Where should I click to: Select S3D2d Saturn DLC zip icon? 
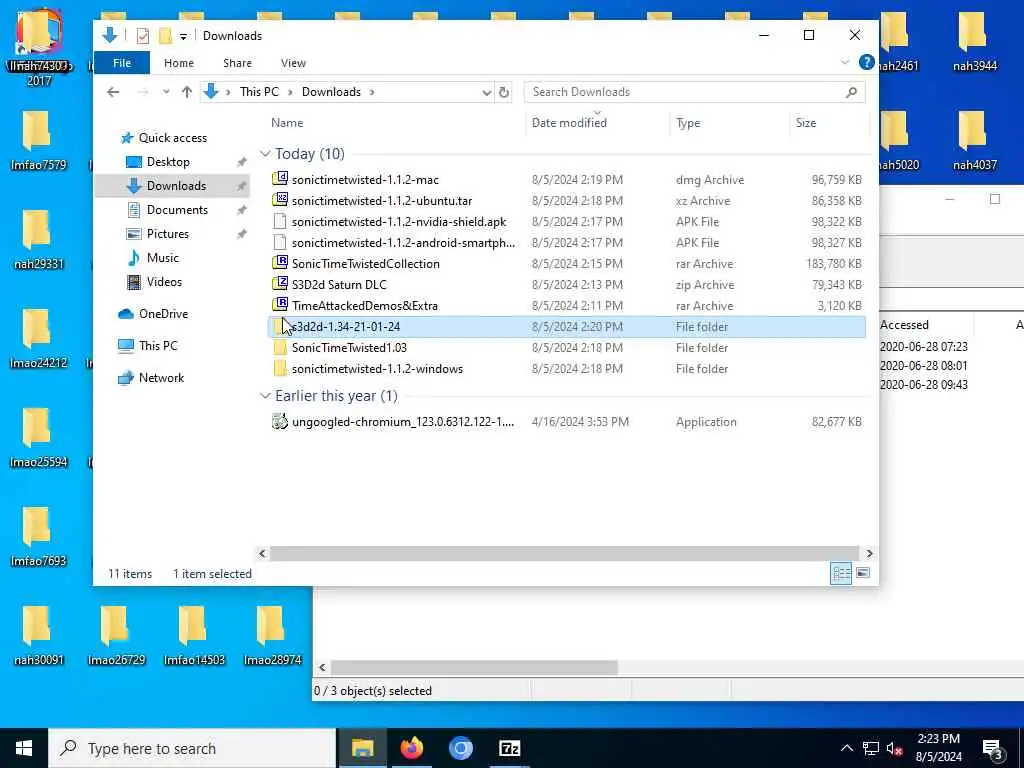[x=280, y=284]
